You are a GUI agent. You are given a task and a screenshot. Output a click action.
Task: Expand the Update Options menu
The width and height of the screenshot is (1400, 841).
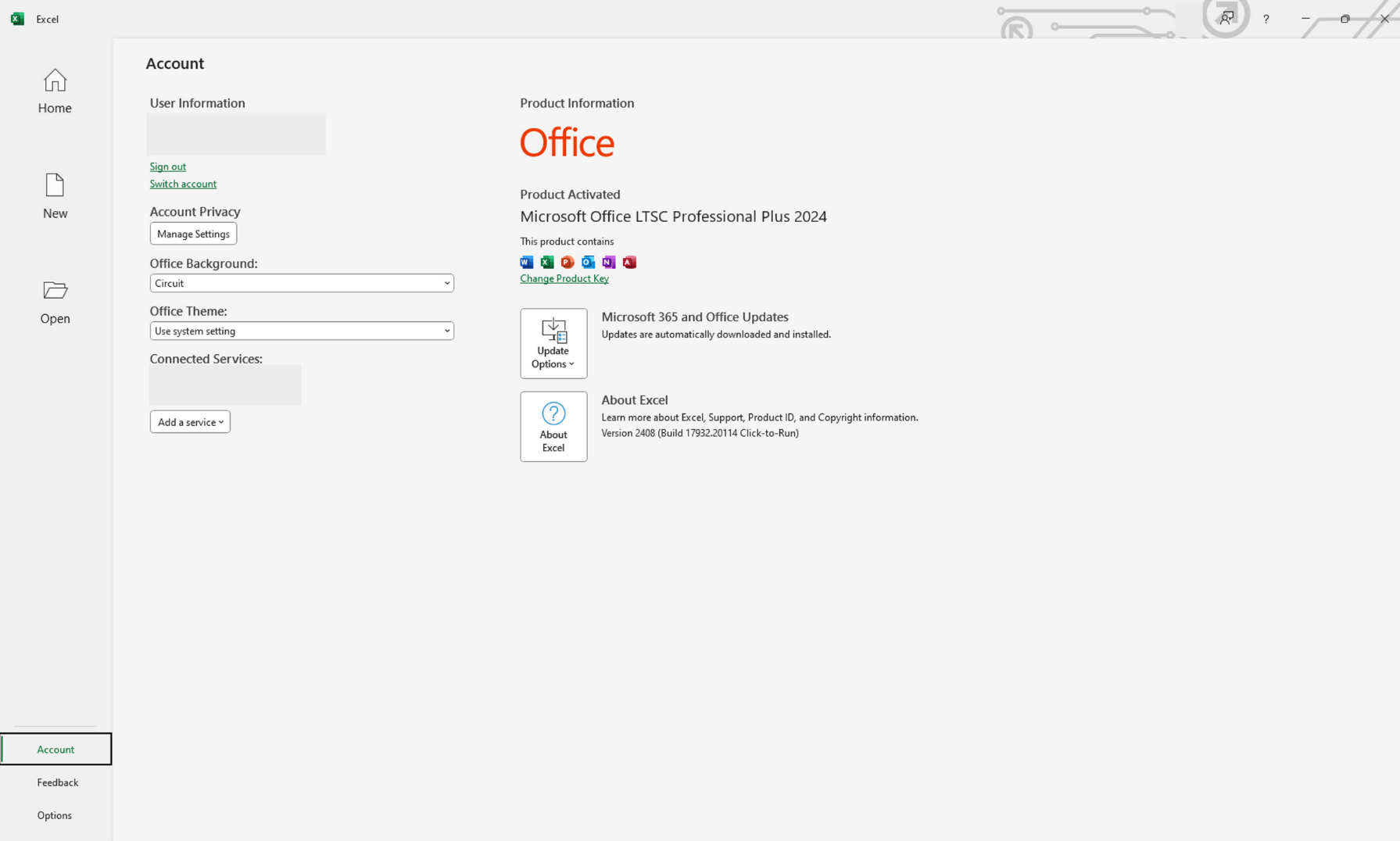pyautogui.click(x=553, y=344)
